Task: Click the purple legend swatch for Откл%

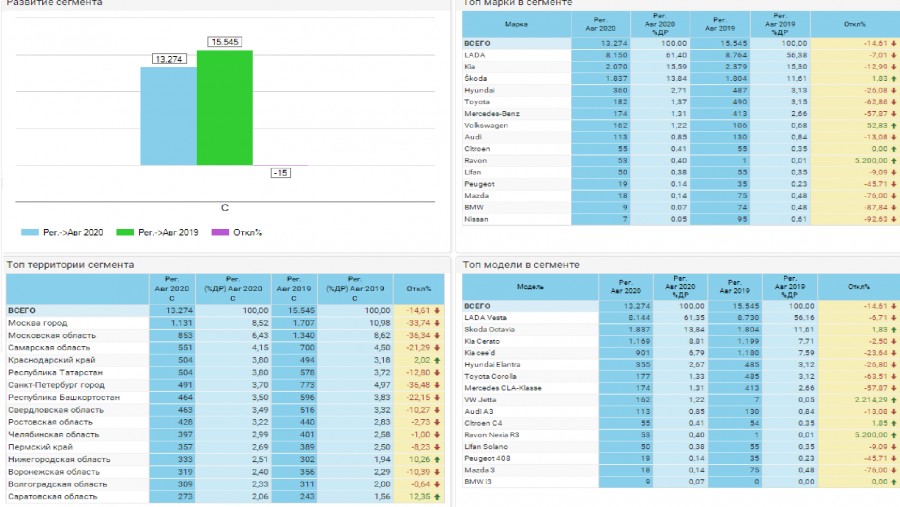Action: [220, 233]
